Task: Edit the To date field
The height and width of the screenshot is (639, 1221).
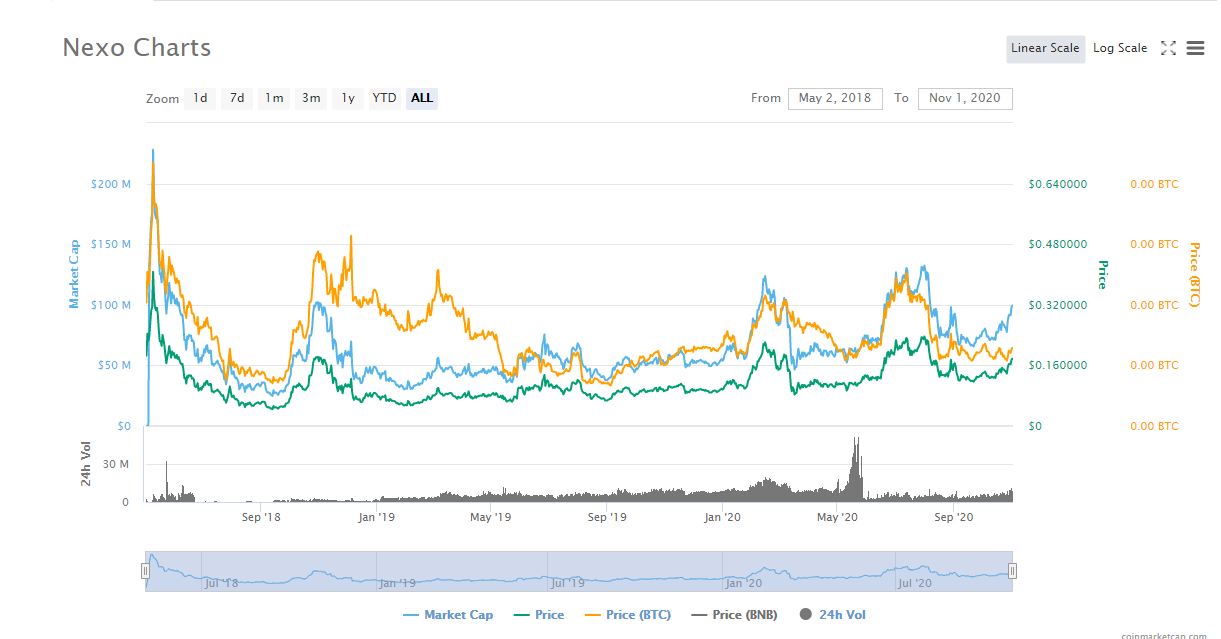Action: click(x=965, y=98)
